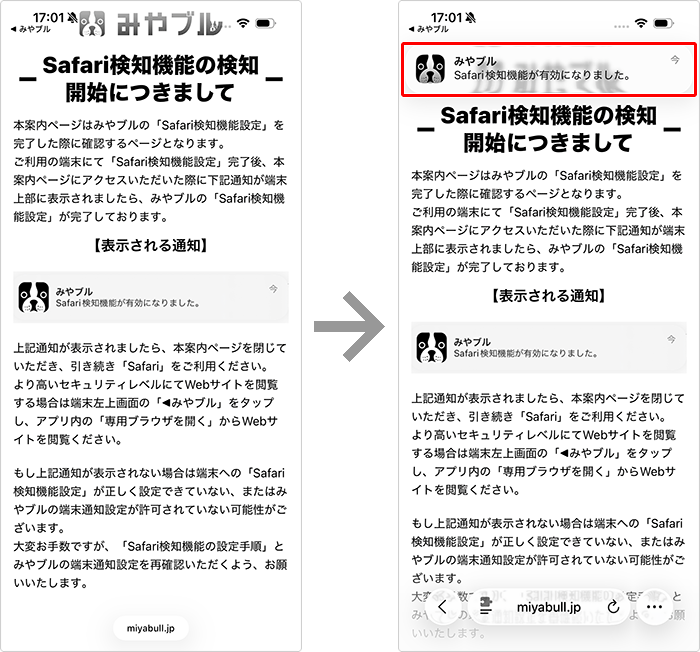Tap Wi-Fi status icon in left phone
700x652 pixels.
243,23
